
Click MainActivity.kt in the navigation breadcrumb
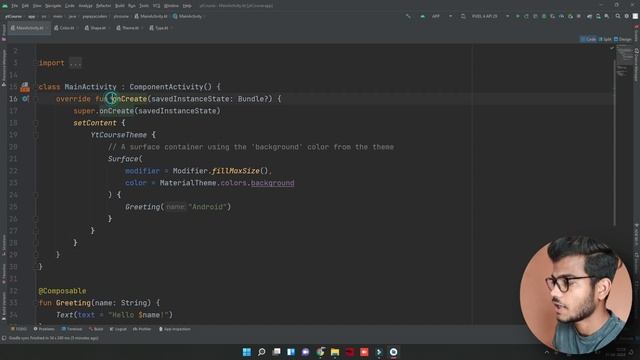pyautogui.click(x=151, y=16)
